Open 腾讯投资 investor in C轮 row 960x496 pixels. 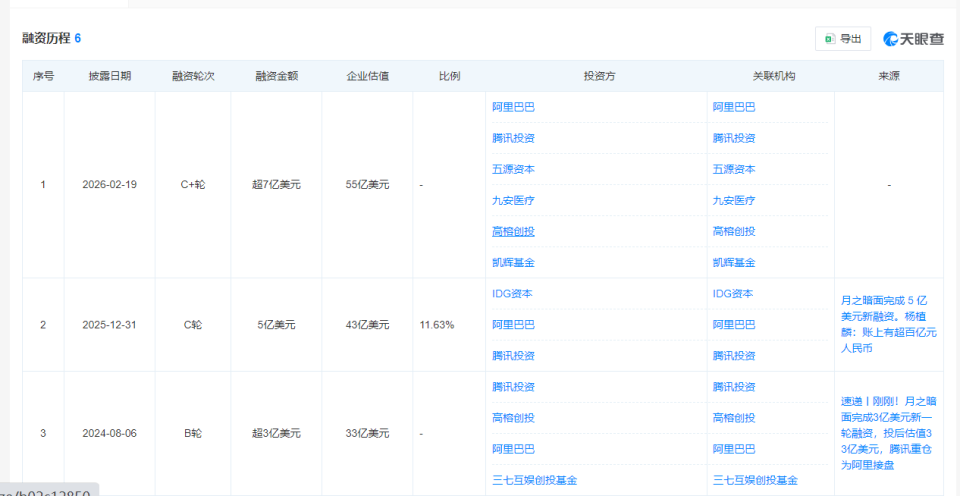pos(513,356)
